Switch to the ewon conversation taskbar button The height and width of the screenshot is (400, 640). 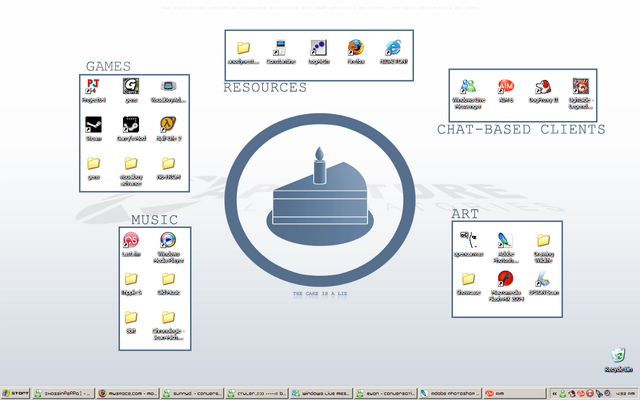386,393
